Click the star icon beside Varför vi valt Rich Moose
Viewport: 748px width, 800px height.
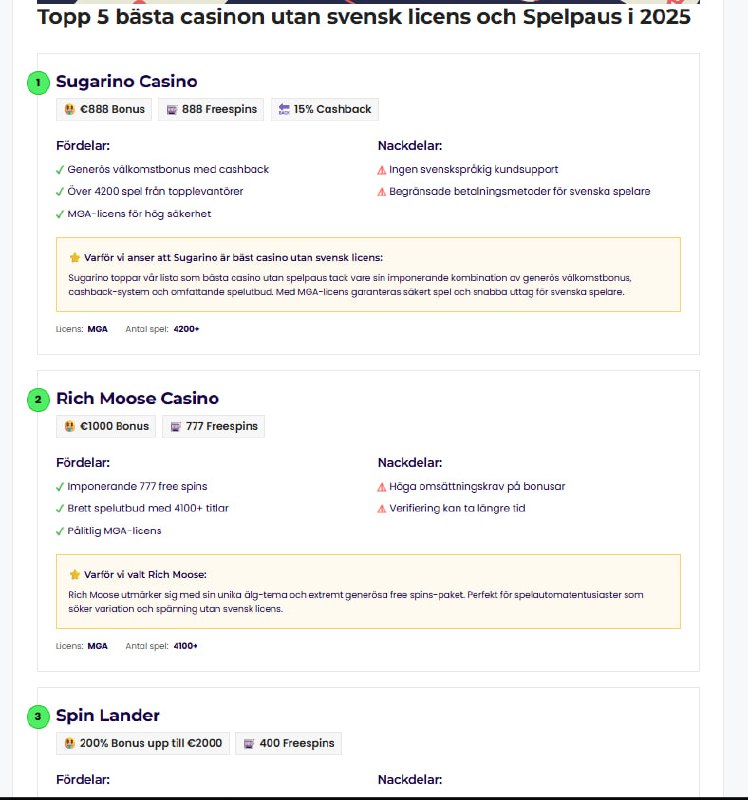pyautogui.click(x=74, y=575)
